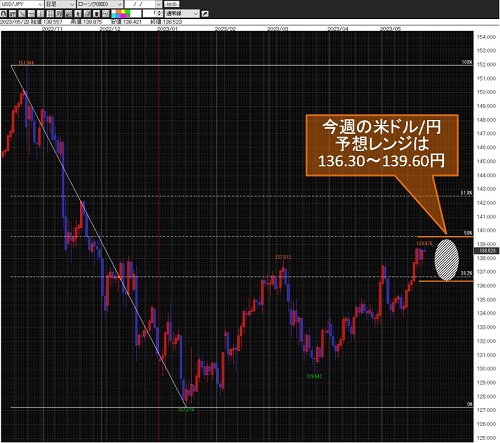The image size is (500, 443).
Task: Select the vertical line tool
Action: (40, 14)
